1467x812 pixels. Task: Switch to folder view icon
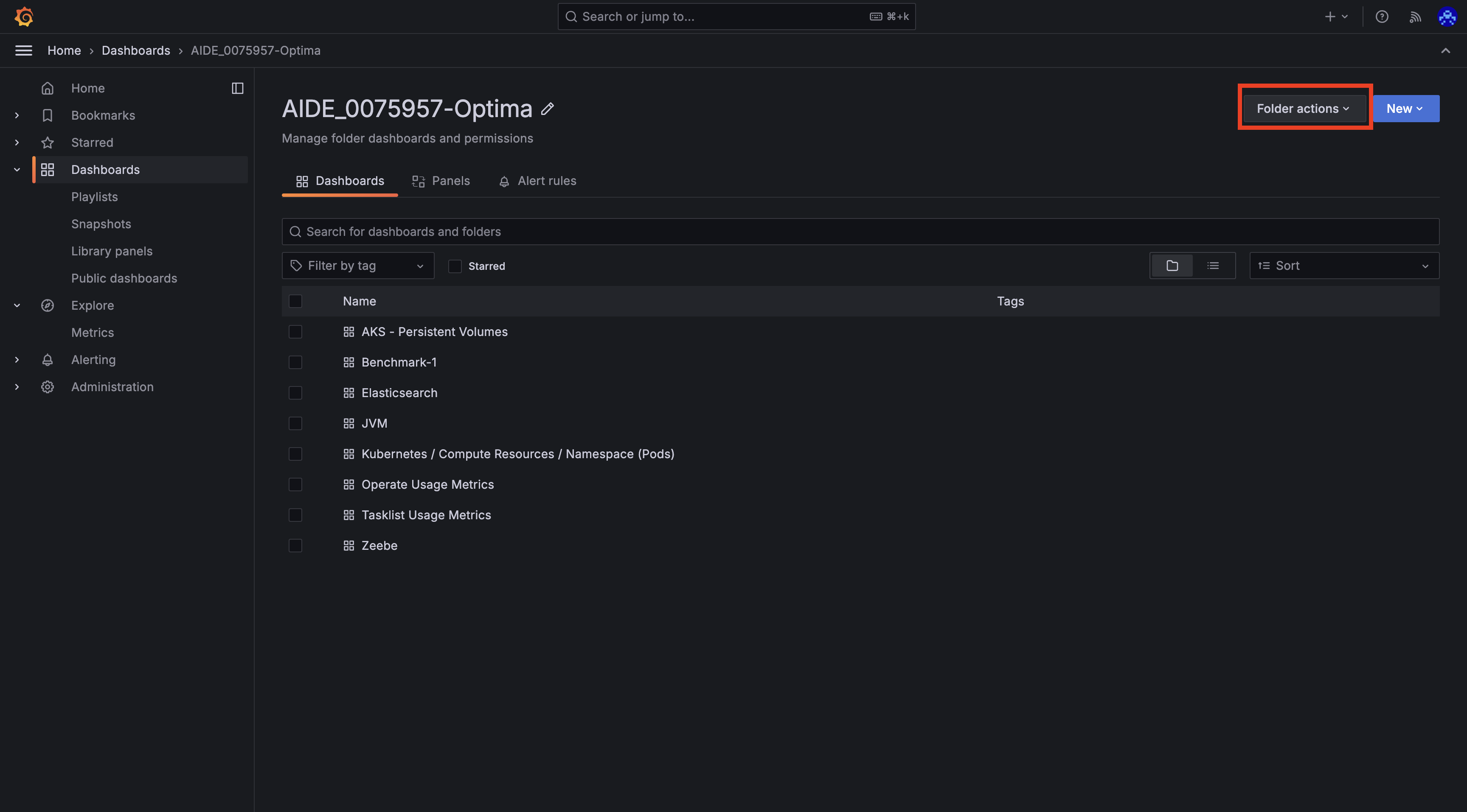1172,266
